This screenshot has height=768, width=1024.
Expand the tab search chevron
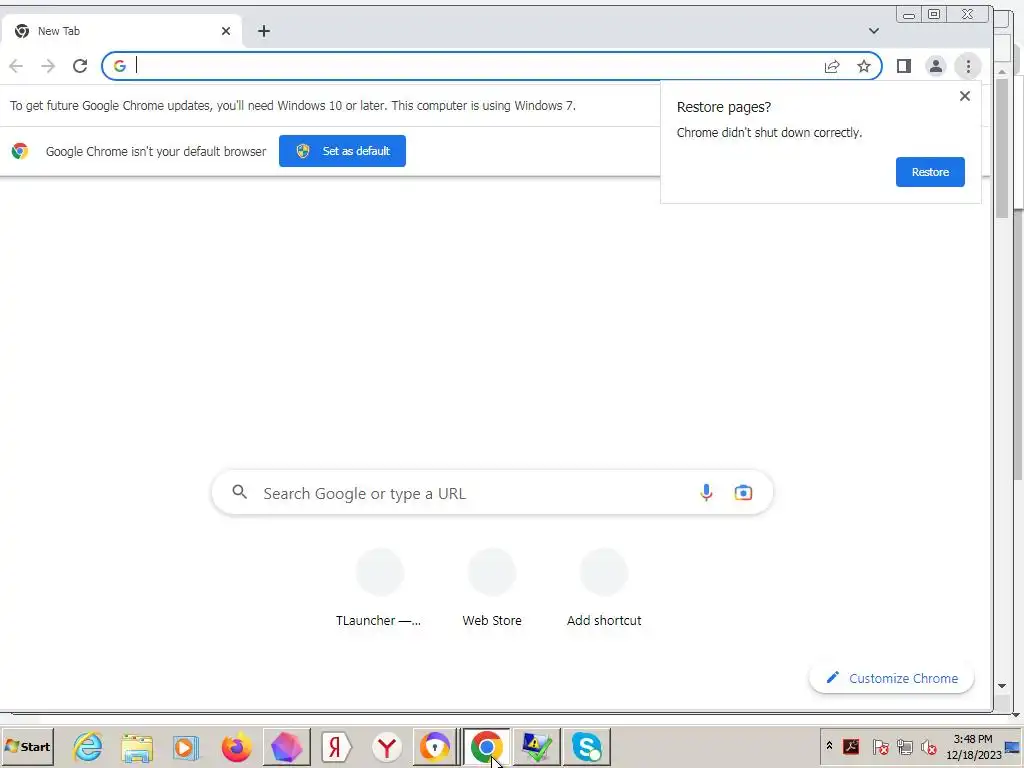(873, 31)
